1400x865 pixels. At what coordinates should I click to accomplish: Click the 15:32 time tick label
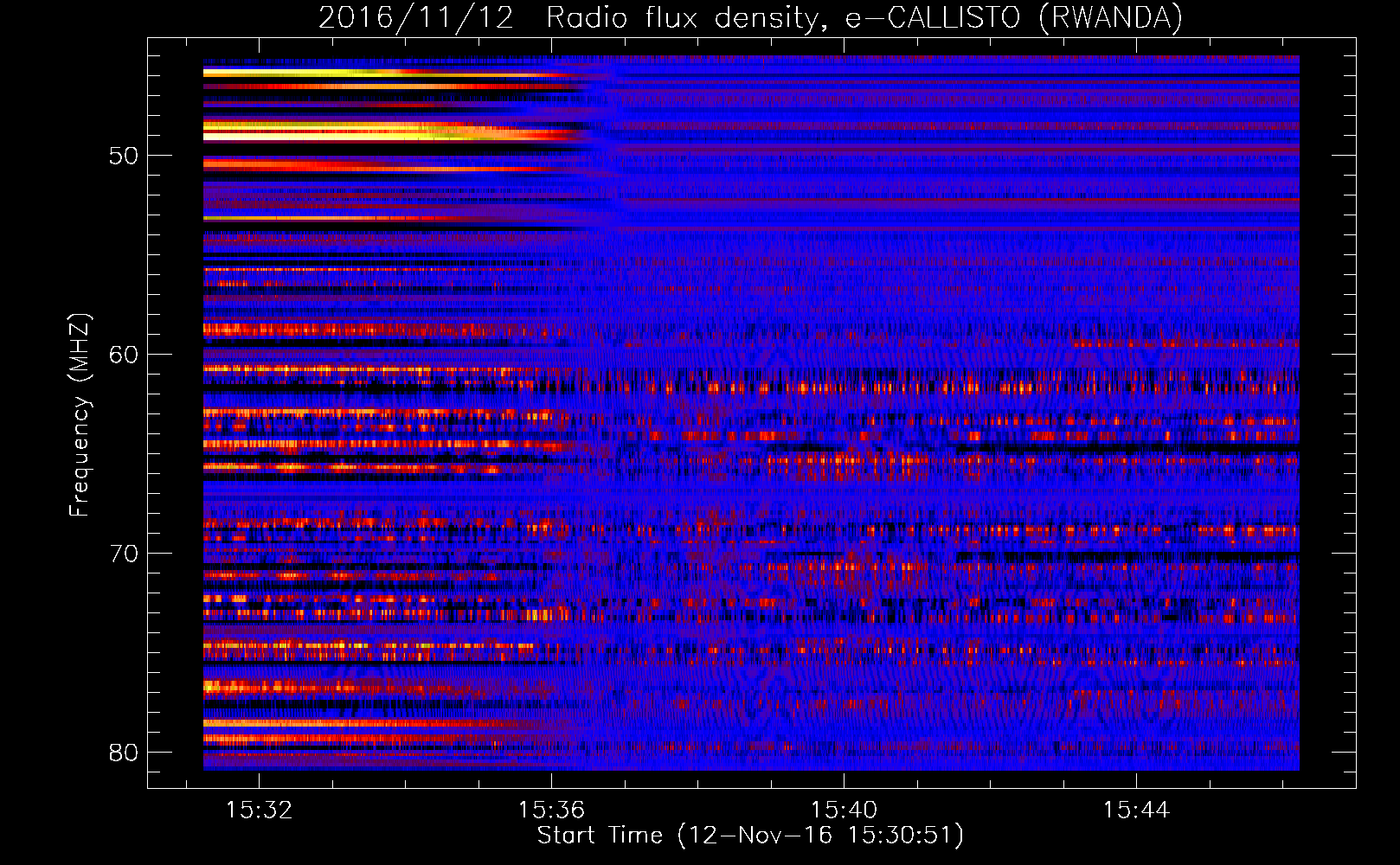(259, 810)
